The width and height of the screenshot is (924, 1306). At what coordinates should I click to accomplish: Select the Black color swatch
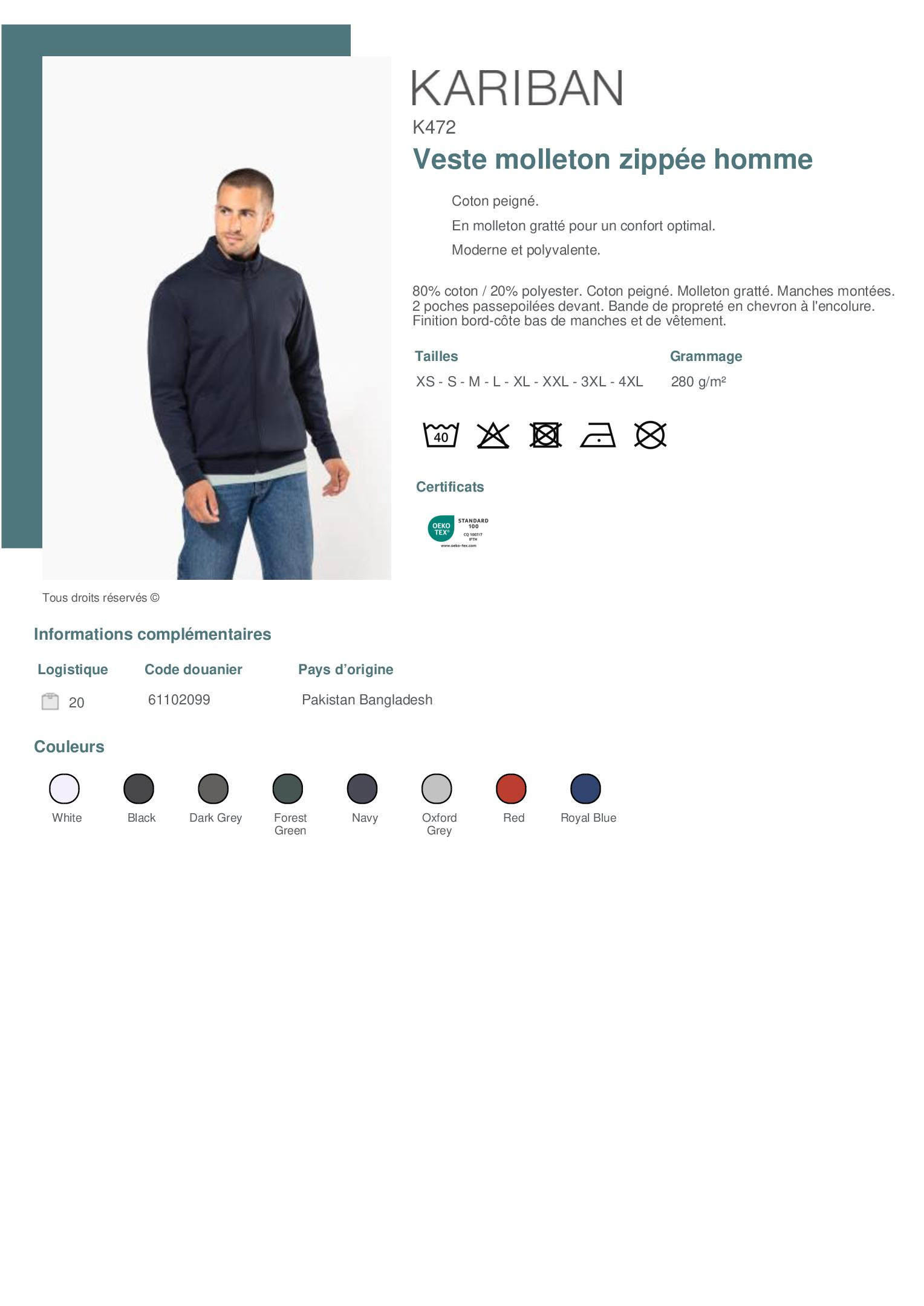(x=139, y=788)
